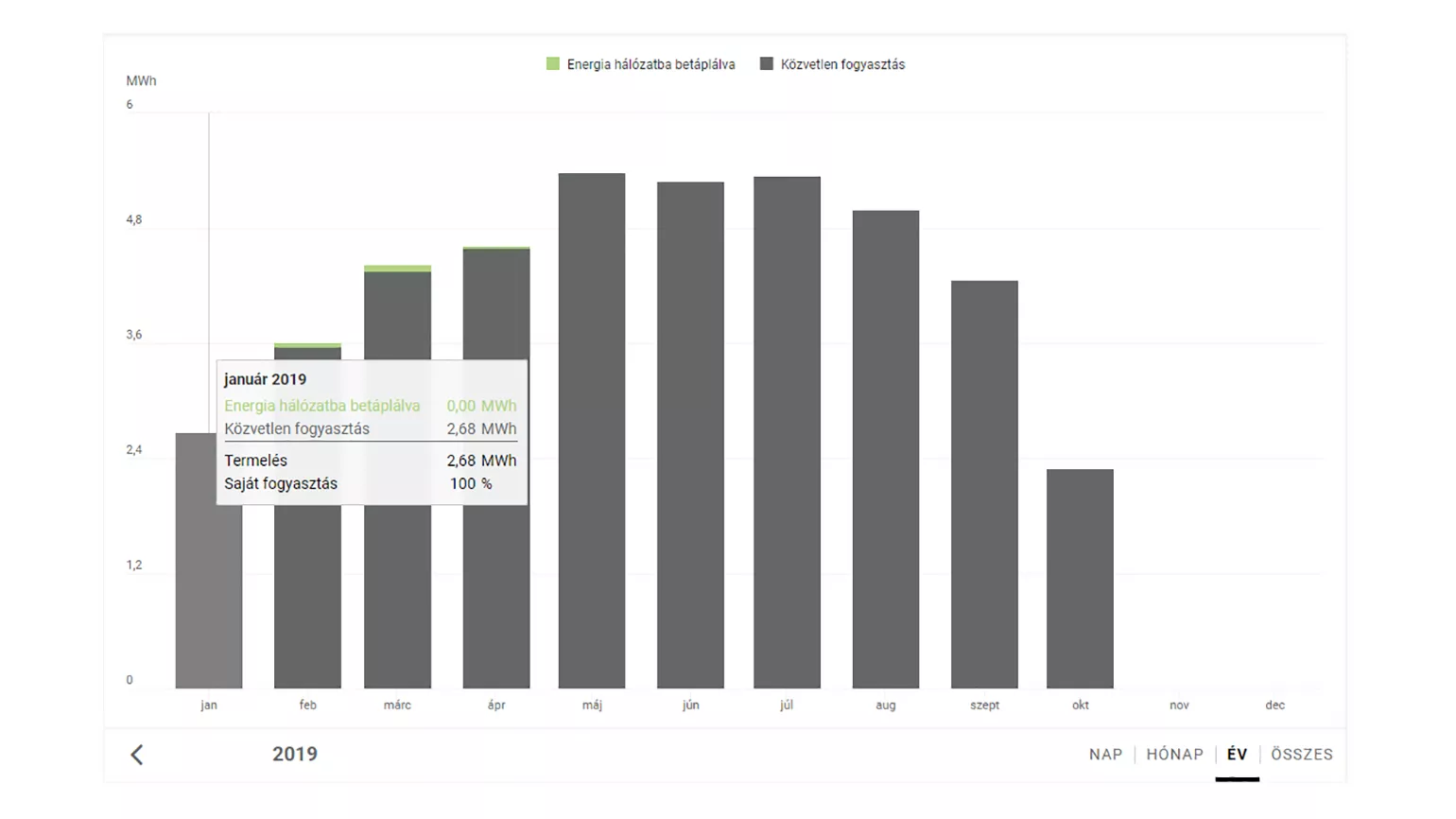Click the MWh axis unit label
The height and width of the screenshot is (819, 1456).
pyautogui.click(x=141, y=80)
